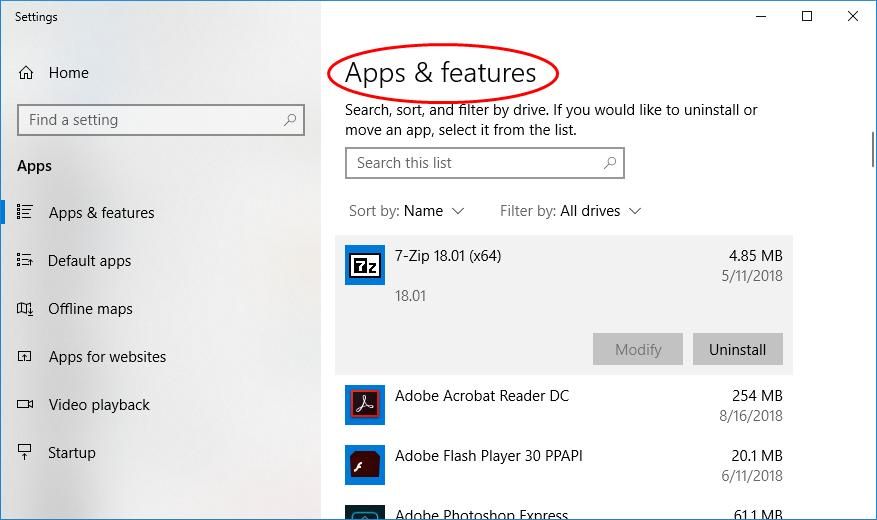Uninstall 7-Zip 18.01 (x64)

click(737, 349)
